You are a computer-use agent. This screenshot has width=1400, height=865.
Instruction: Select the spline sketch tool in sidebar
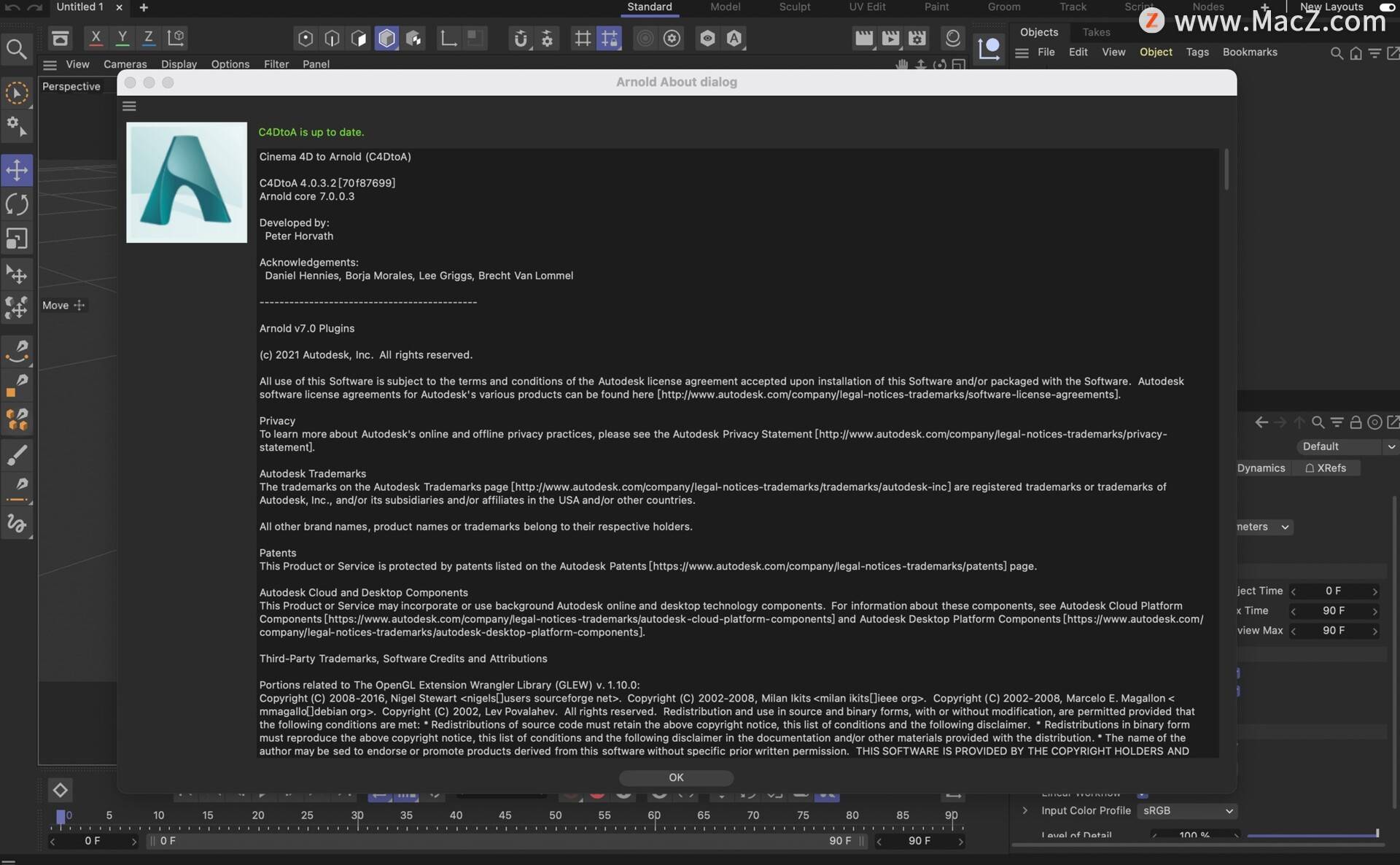(17, 523)
